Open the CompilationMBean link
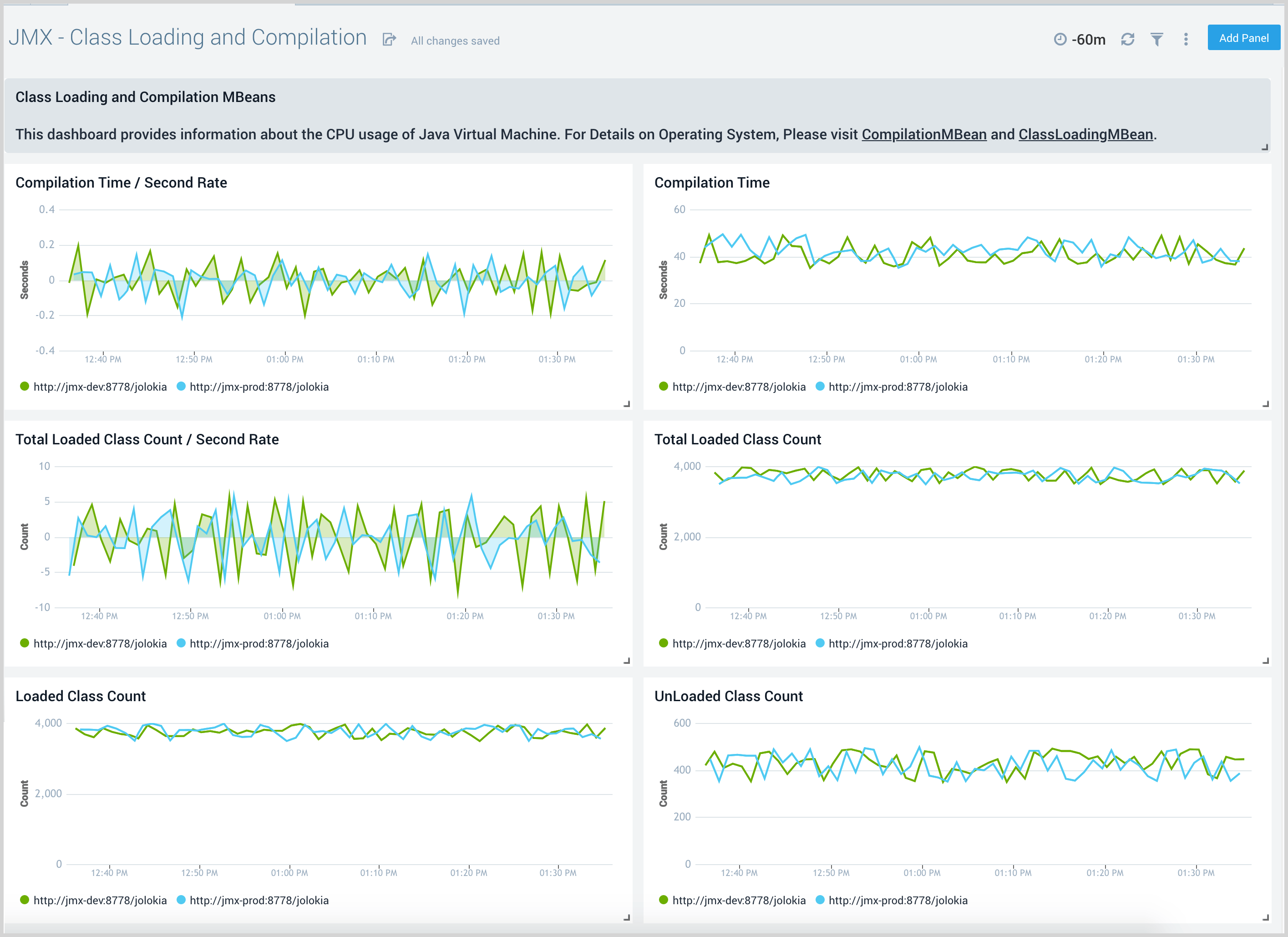Screen dimensions: 1288x937 coord(924,135)
